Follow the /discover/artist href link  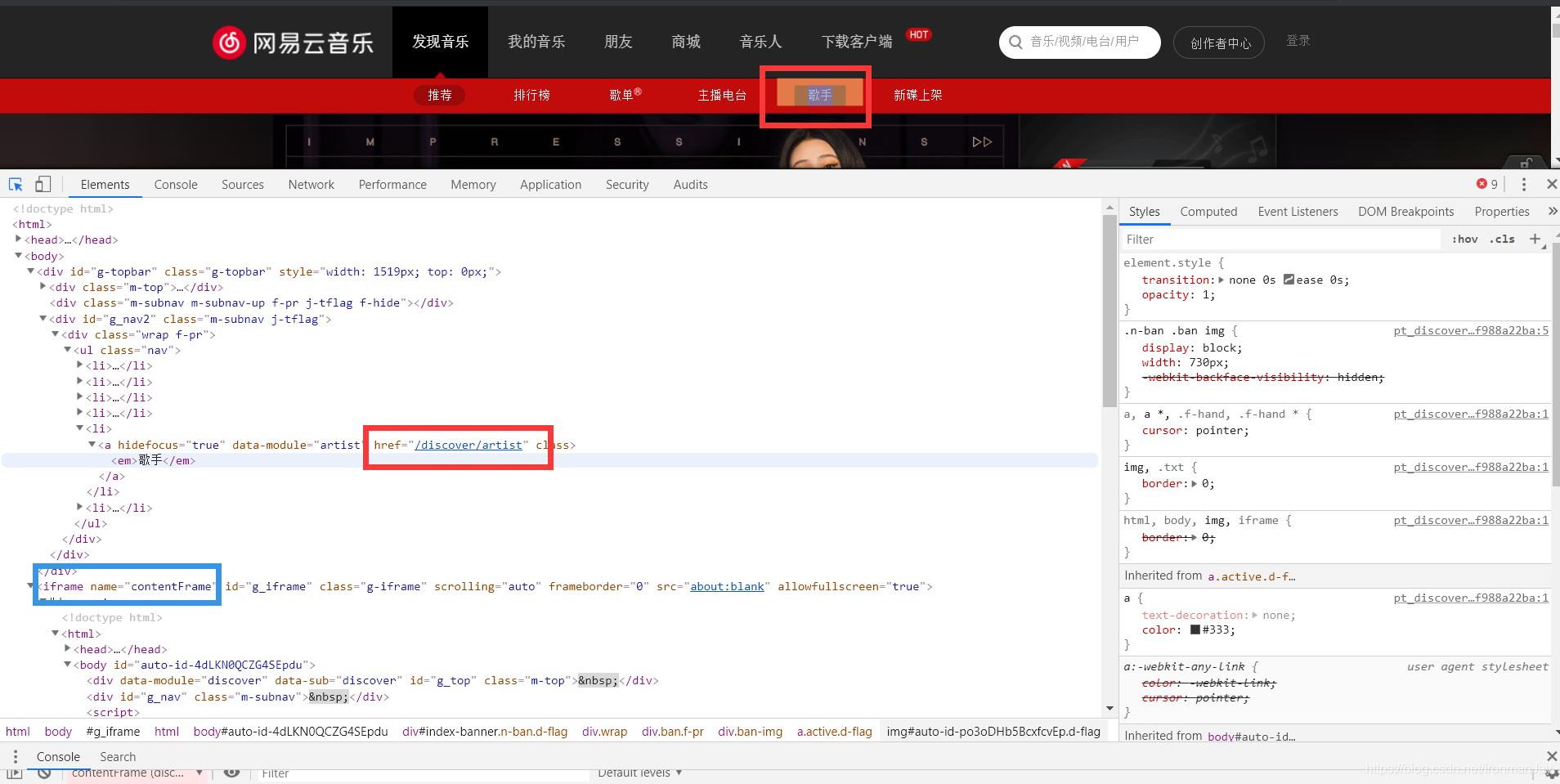pyautogui.click(x=468, y=445)
